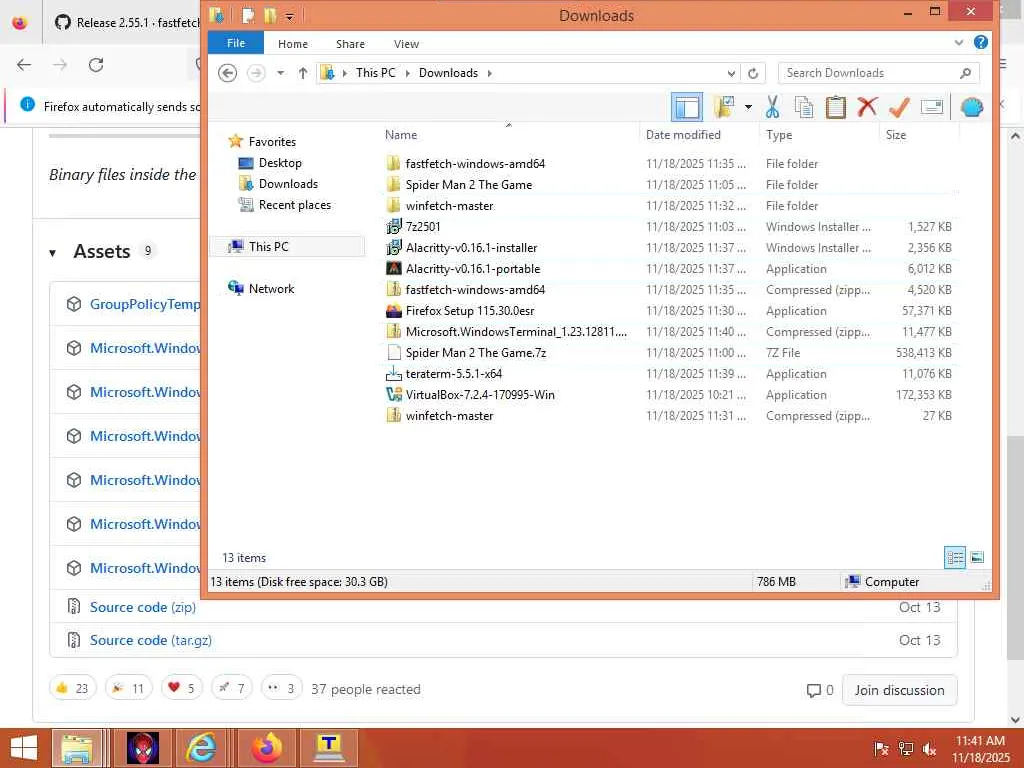Reload the Firefox page
This screenshot has width=1024, height=768.
coord(96,65)
